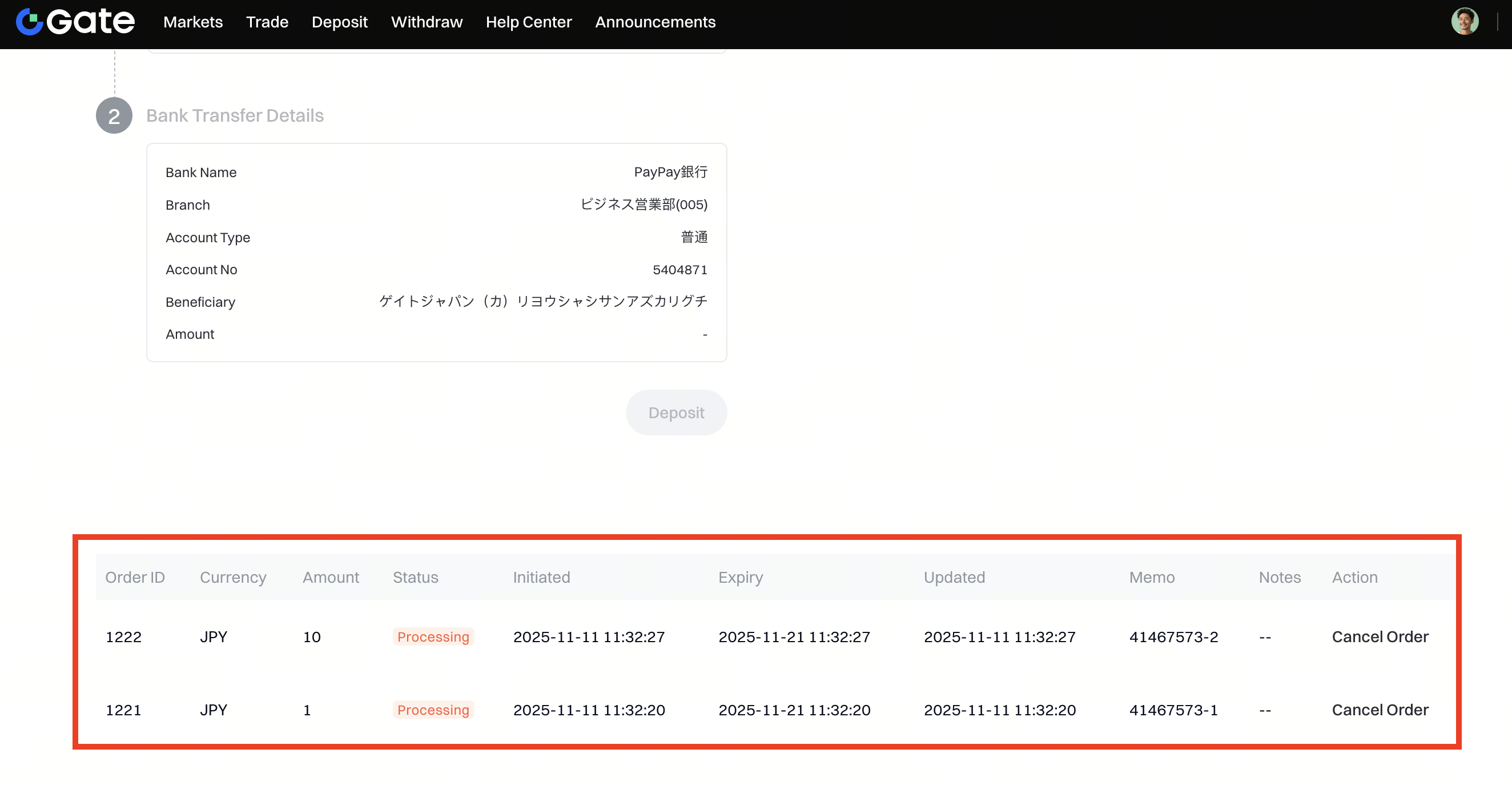Cancel Order for order 1221

point(1380,709)
